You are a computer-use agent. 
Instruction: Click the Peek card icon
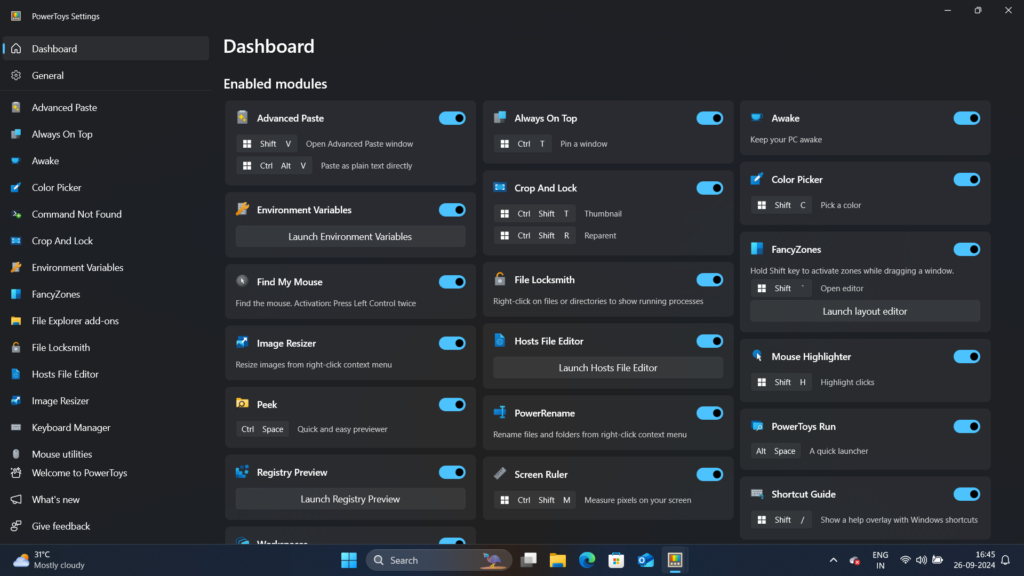coord(242,404)
